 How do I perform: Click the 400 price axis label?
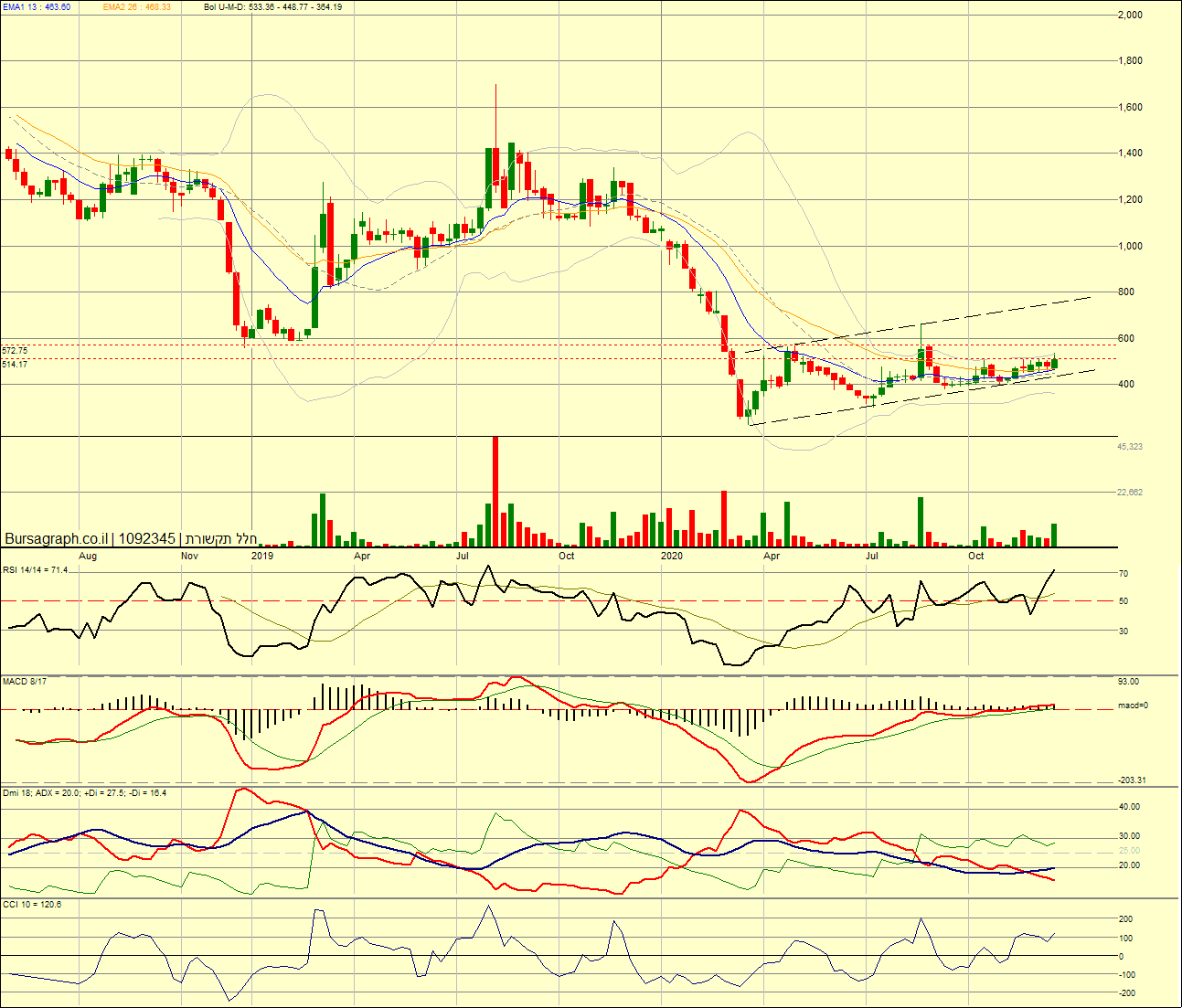tap(1126, 385)
